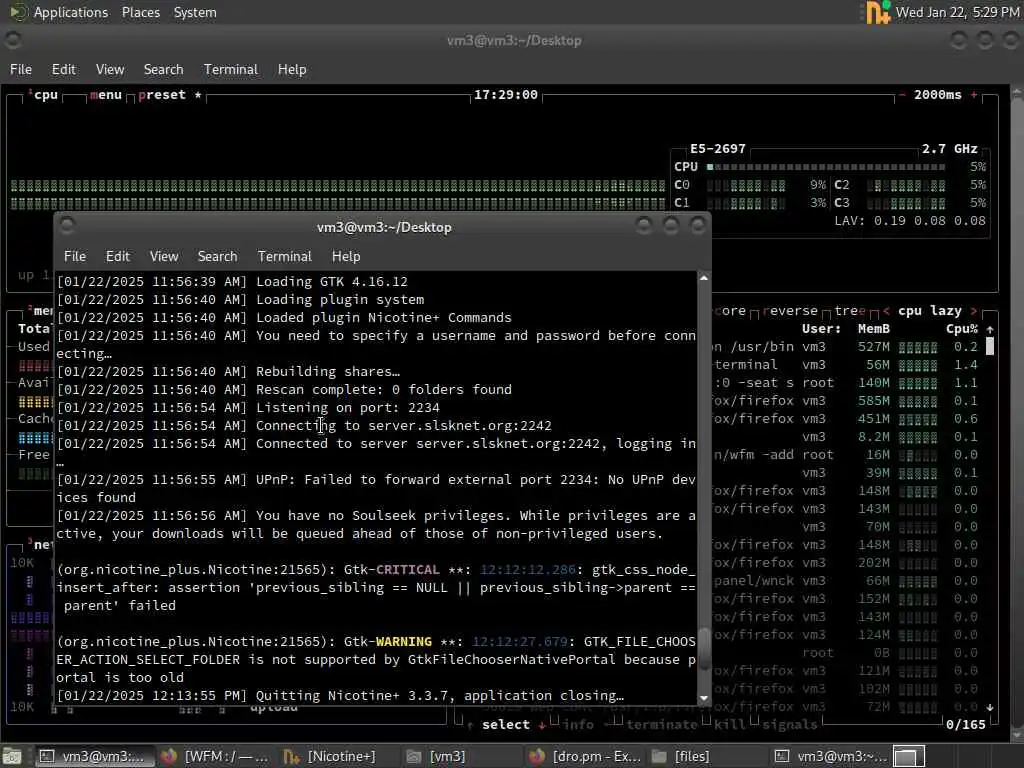Switch to [WFM : / —] Firefox taskbar item
The width and height of the screenshot is (1024, 768).
(216, 756)
